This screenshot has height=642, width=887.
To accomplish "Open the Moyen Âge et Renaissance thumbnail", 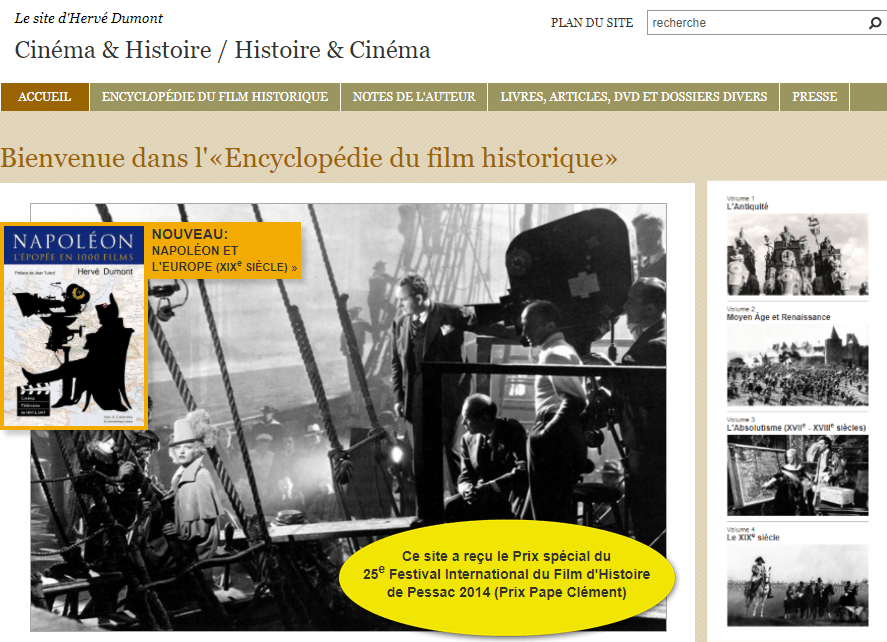I will [x=797, y=364].
